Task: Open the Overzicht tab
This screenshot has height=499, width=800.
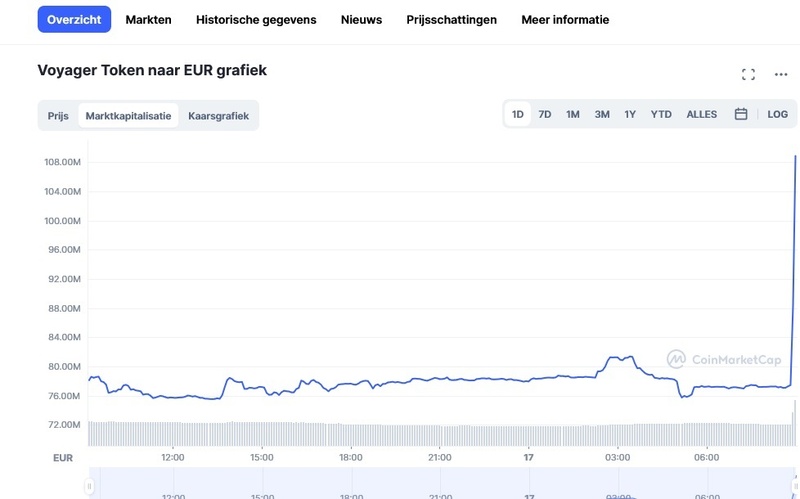Action: [74, 19]
